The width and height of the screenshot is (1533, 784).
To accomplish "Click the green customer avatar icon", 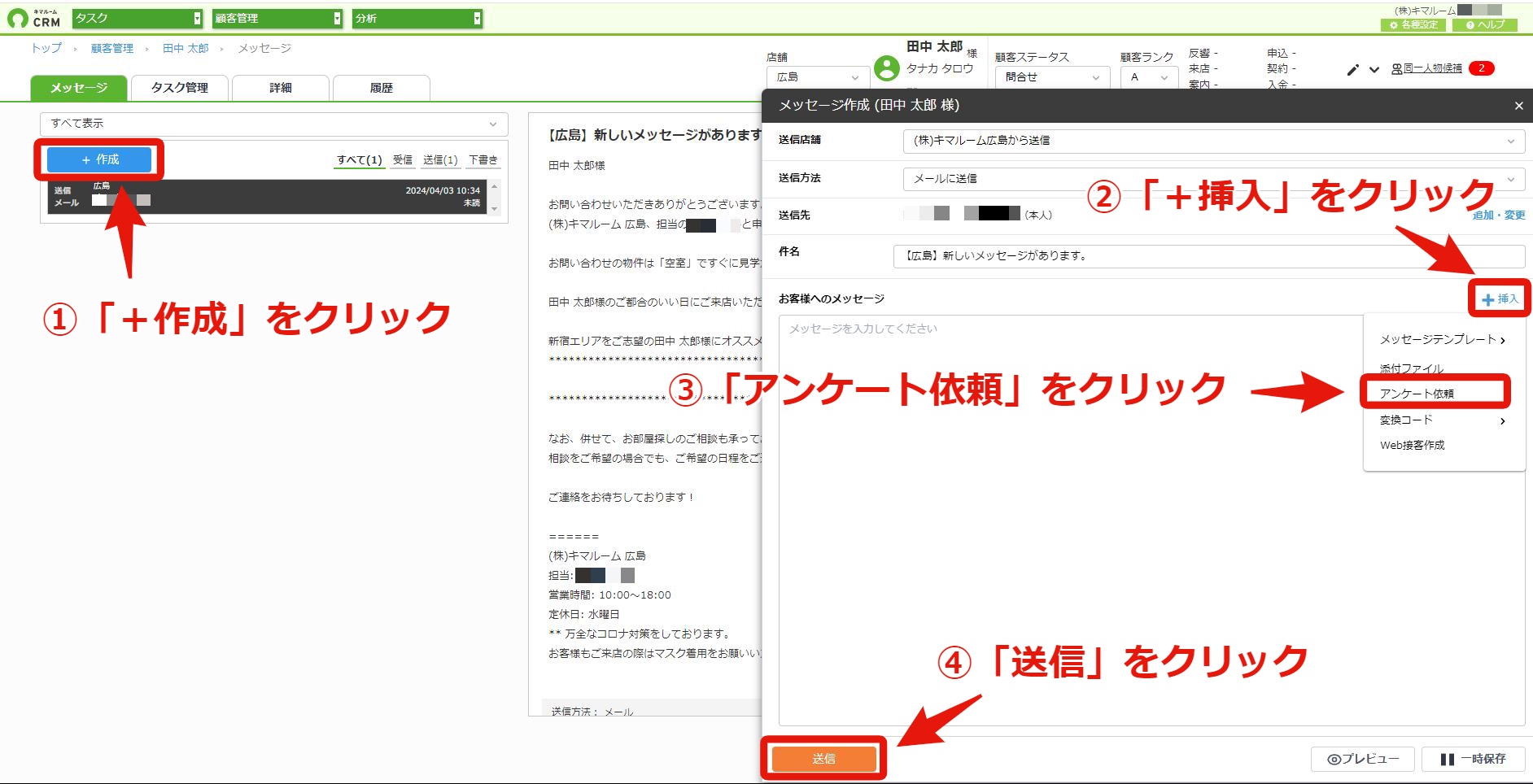I will [x=886, y=68].
